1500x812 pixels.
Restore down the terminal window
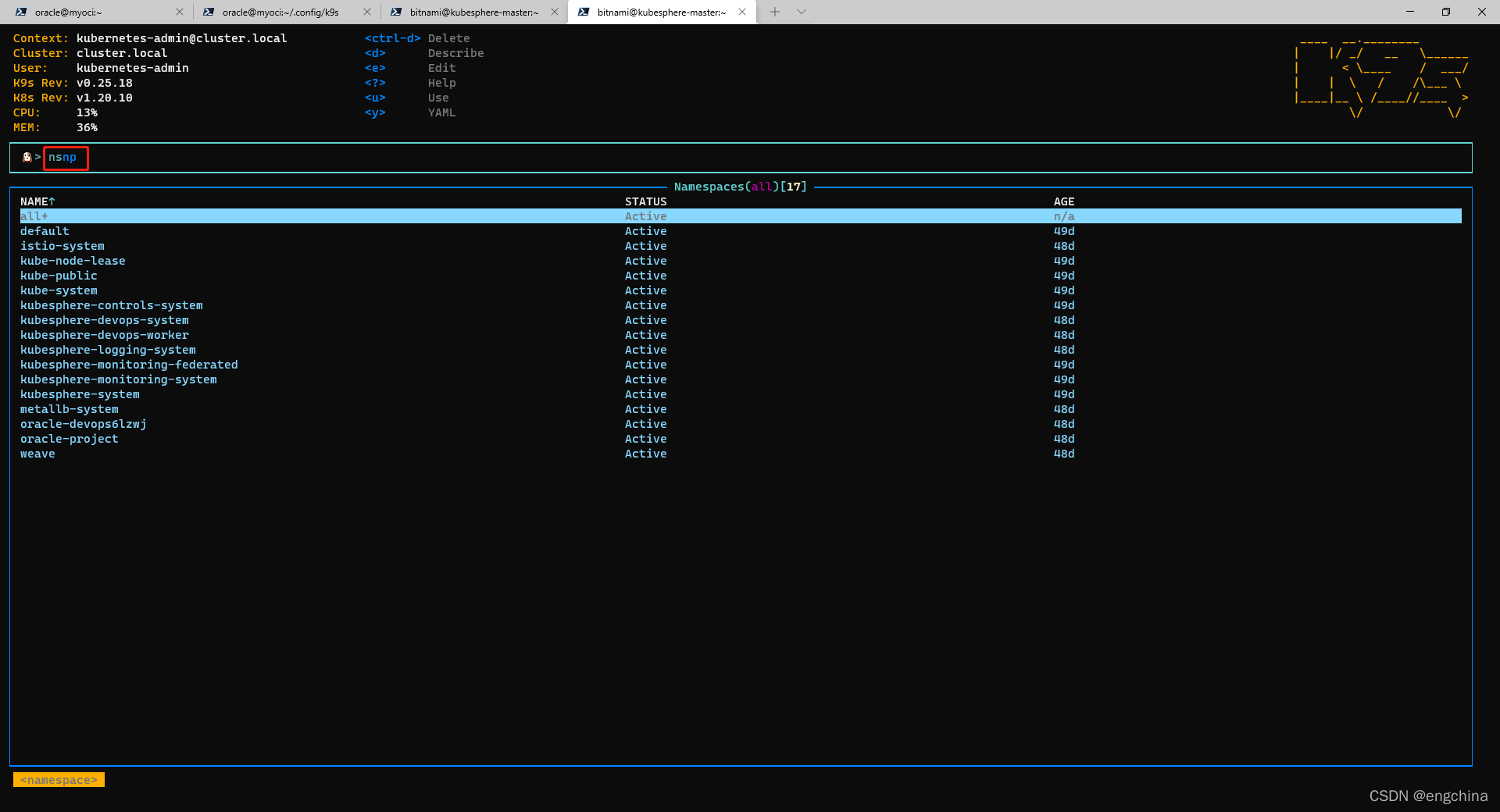click(1446, 12)
